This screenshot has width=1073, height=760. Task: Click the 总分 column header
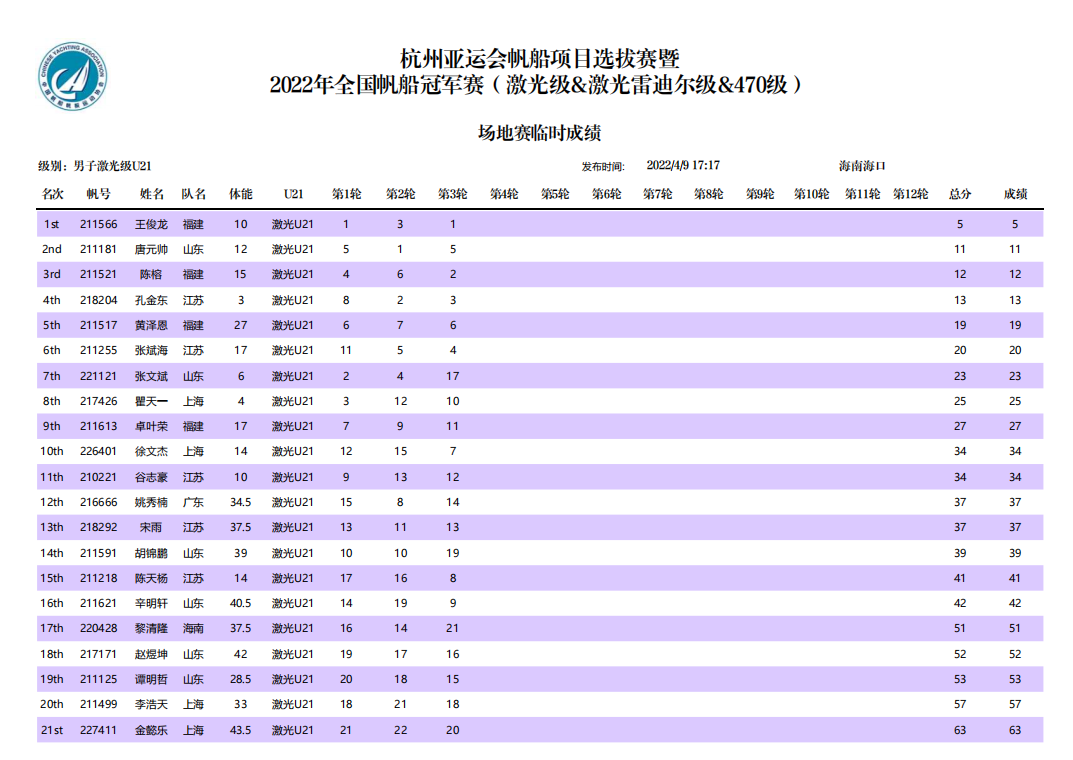pos(960,194)
